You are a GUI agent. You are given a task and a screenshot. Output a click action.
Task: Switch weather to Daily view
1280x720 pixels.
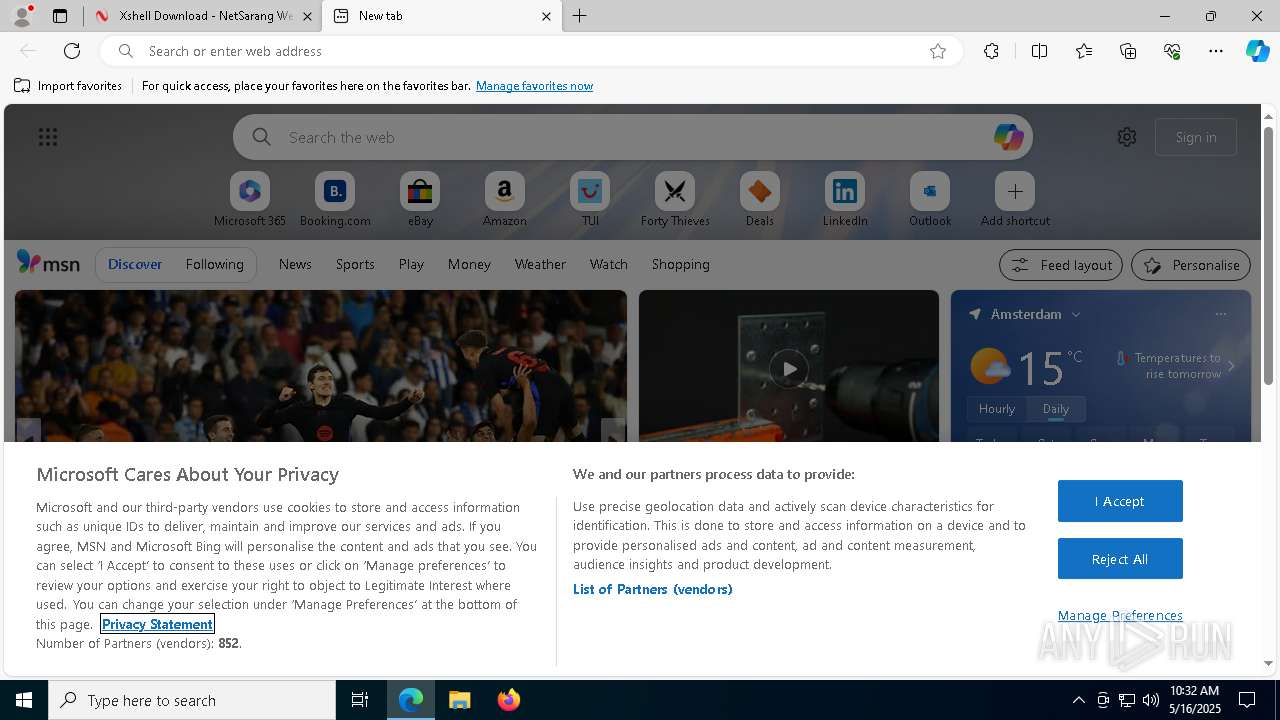pos(1056,409)
